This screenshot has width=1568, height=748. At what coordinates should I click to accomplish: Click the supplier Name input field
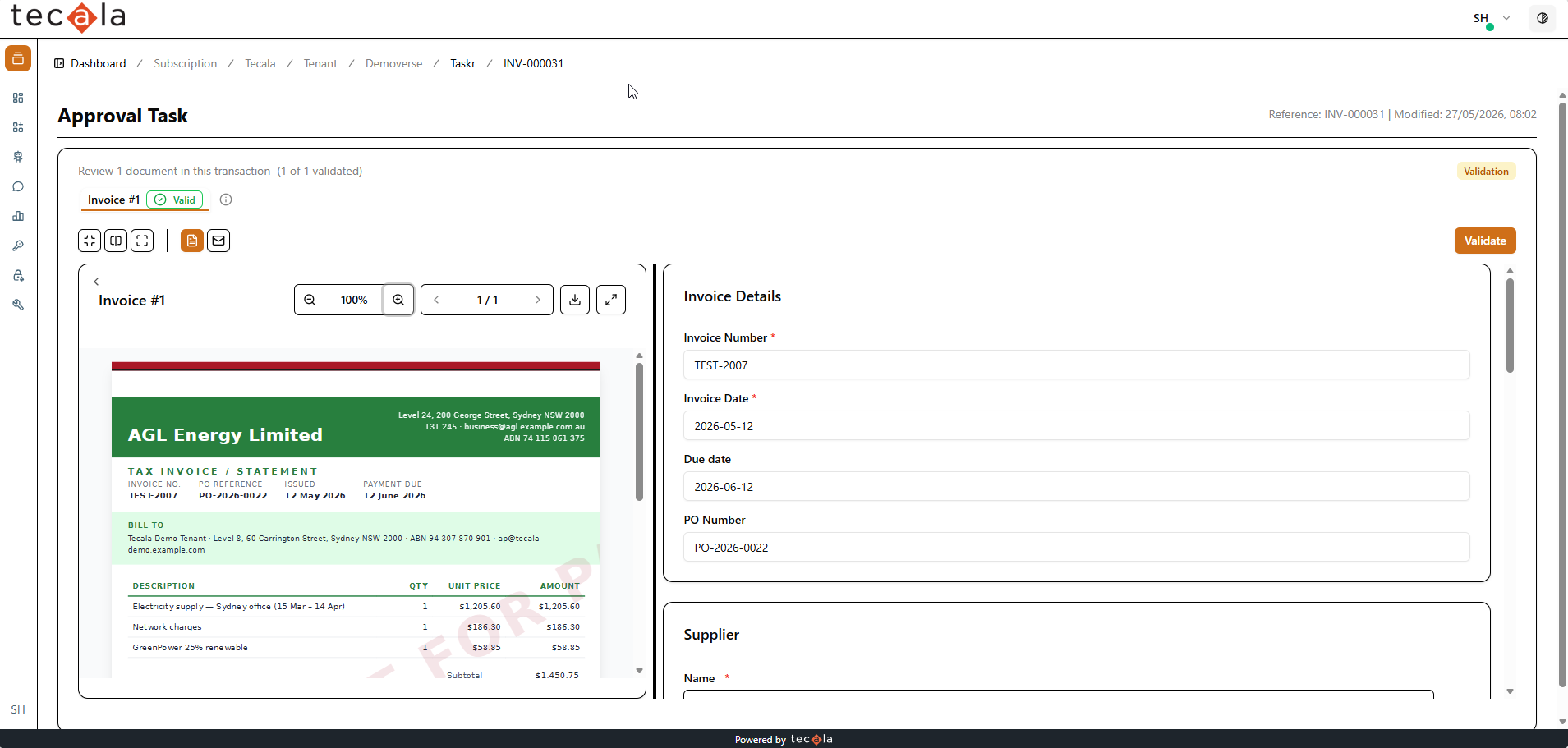click(x=1059, y=694)
